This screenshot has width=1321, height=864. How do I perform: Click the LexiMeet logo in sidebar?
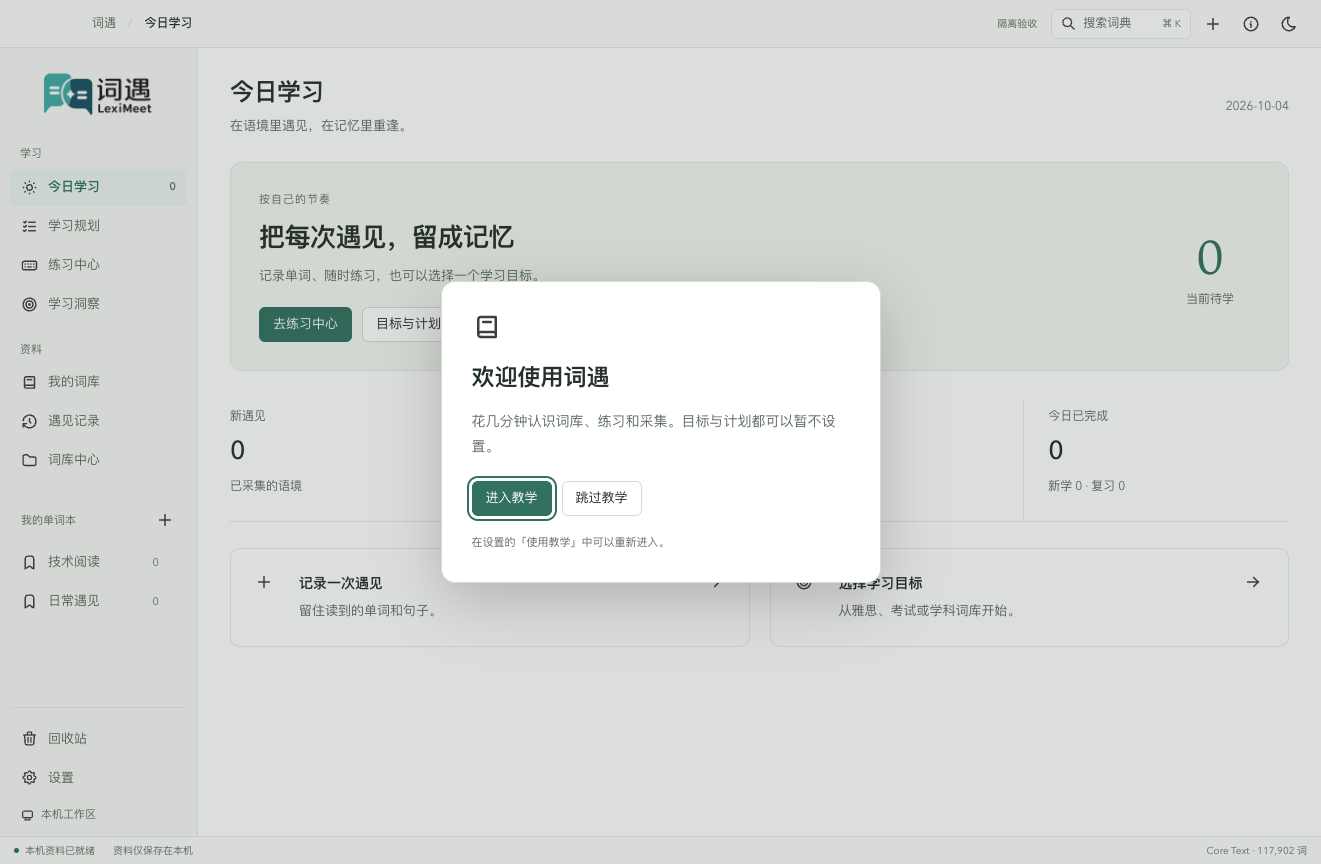pyautogui.click(x=98, y=94)
